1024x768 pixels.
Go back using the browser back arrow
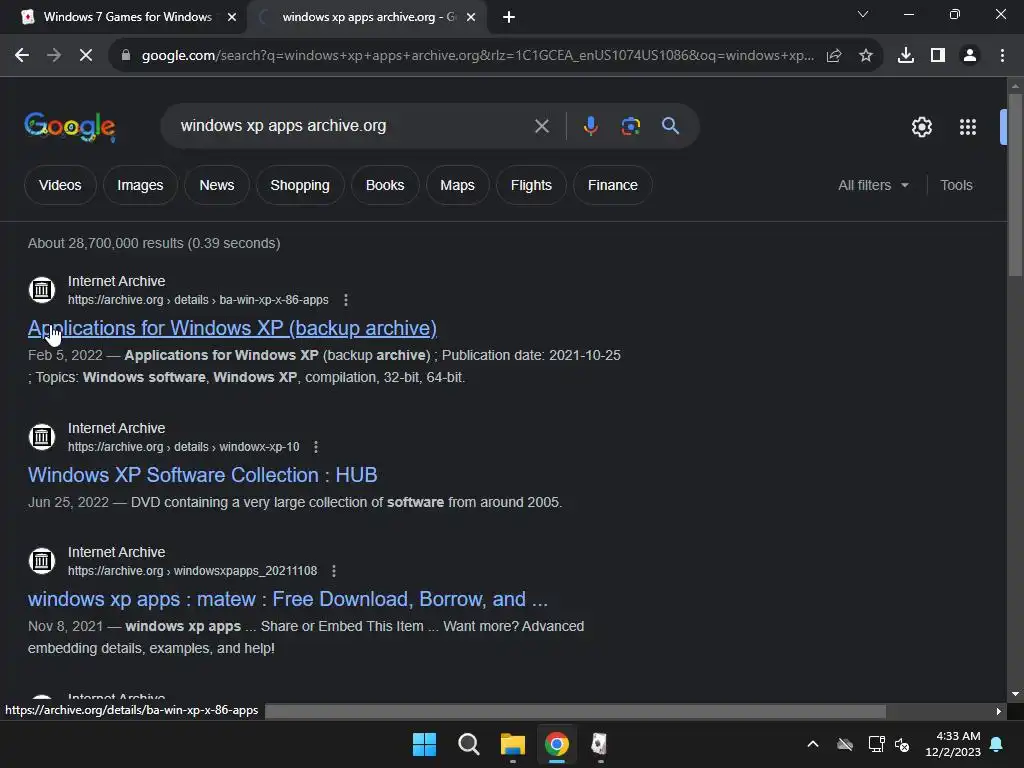(x=22, y=56)
